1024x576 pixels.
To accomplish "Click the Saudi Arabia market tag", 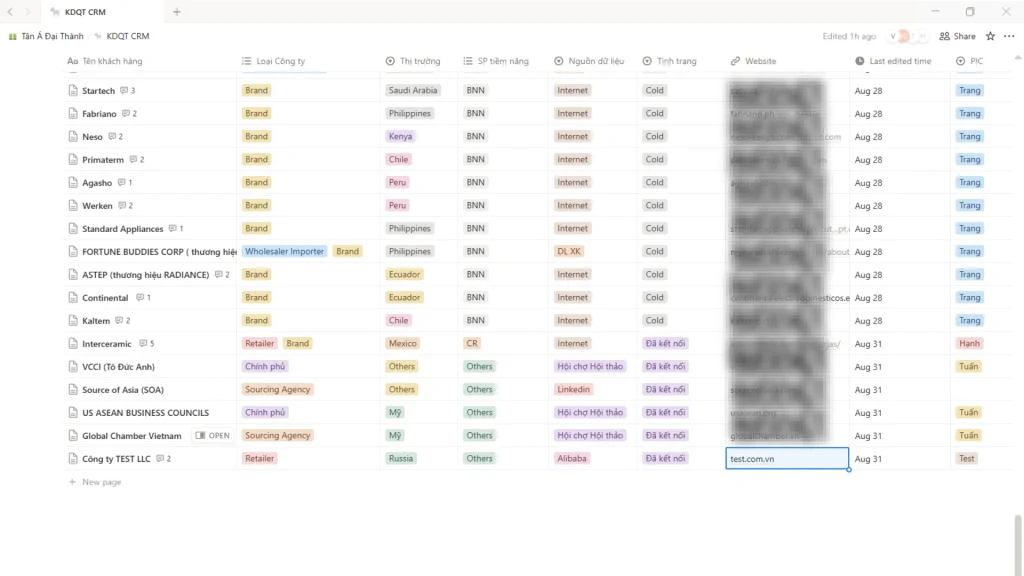I will [x=412, y=90].
